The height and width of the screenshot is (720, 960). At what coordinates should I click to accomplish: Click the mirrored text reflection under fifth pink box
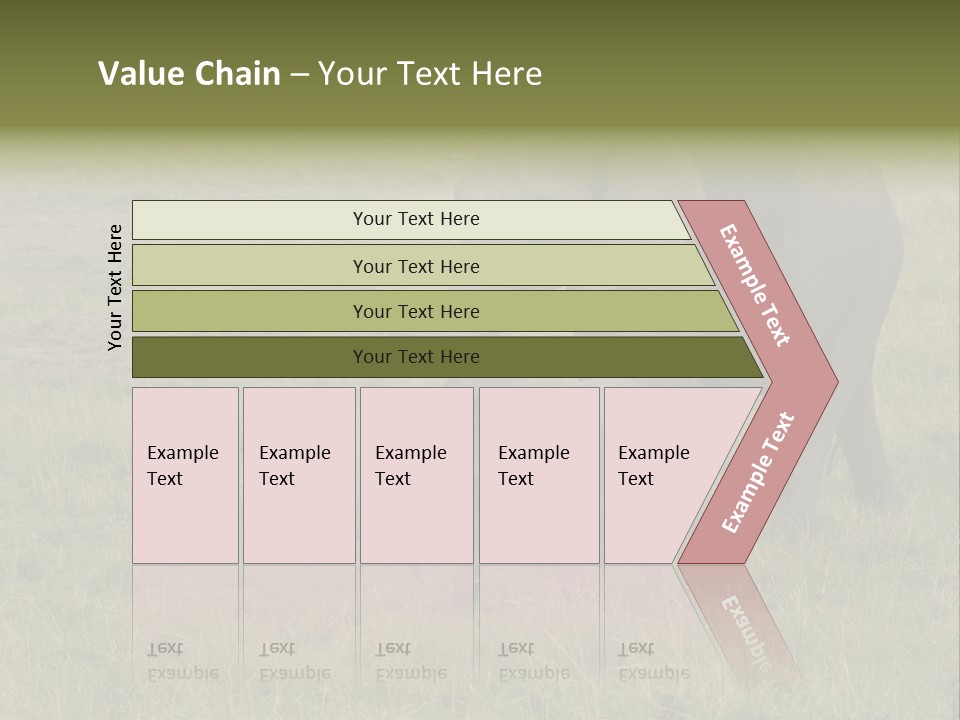654,661
